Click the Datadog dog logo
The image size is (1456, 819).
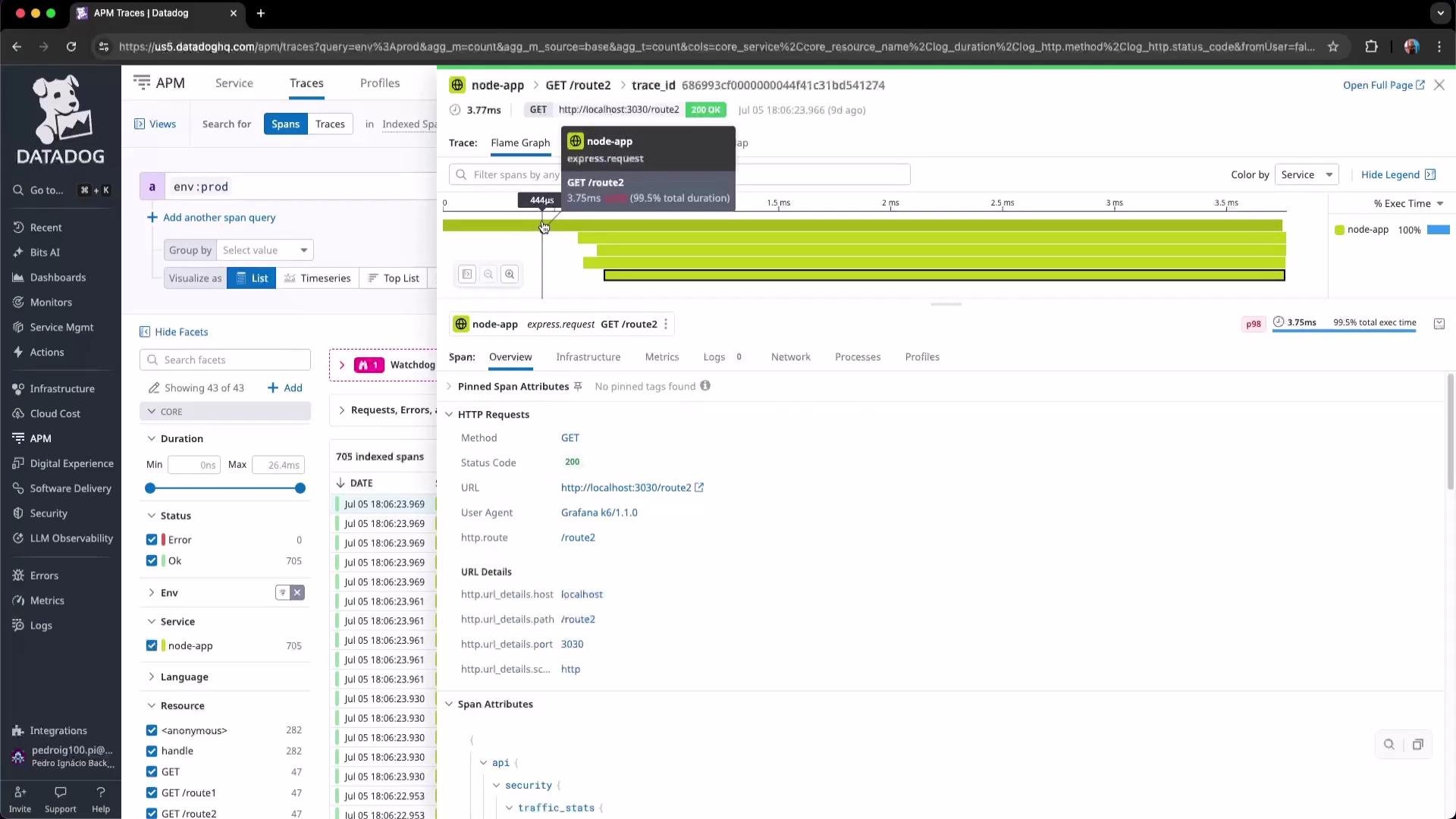pyautogui.click(x=61, y=119)
